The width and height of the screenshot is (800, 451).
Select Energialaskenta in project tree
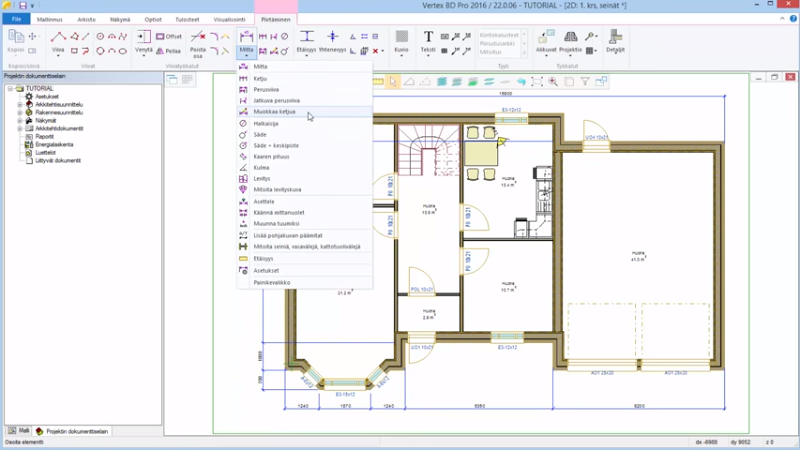(x=52, y=144)
